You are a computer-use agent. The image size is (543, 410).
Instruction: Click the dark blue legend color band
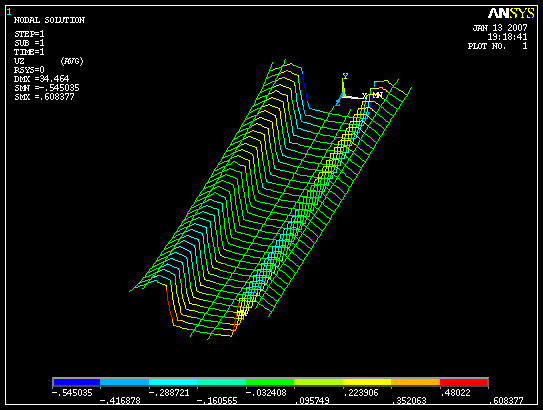[77, 382]
